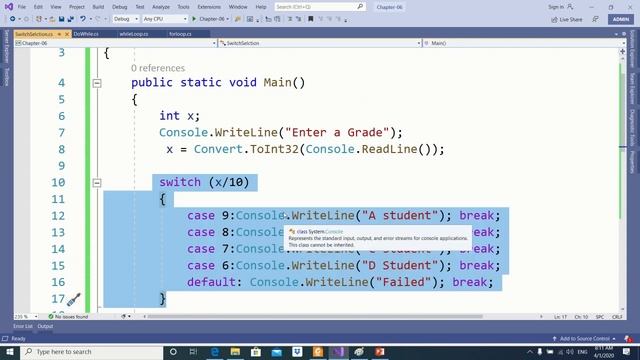640x360 pixels.
Task: Start debugging with green play icon
Action: 194,19
